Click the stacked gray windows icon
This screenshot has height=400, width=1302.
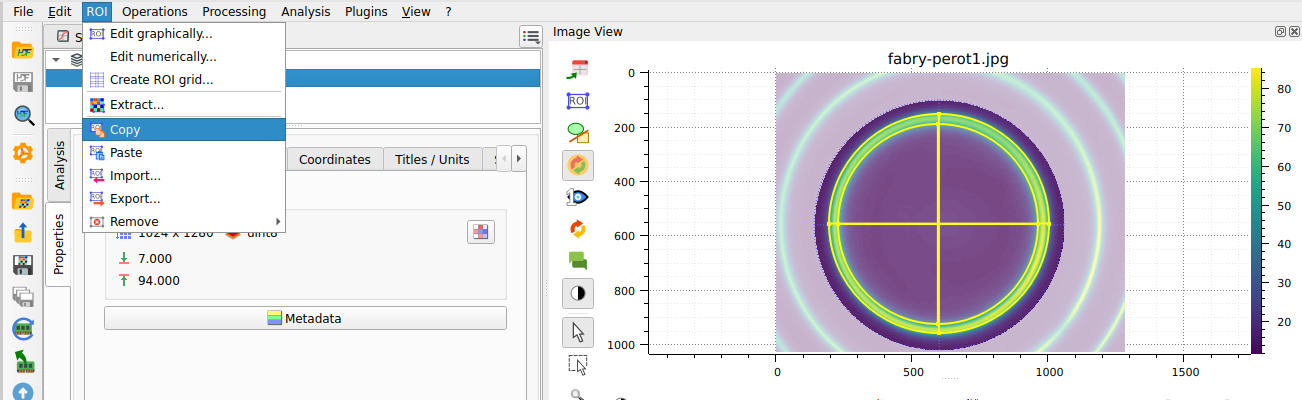click(x=23, y=297)
